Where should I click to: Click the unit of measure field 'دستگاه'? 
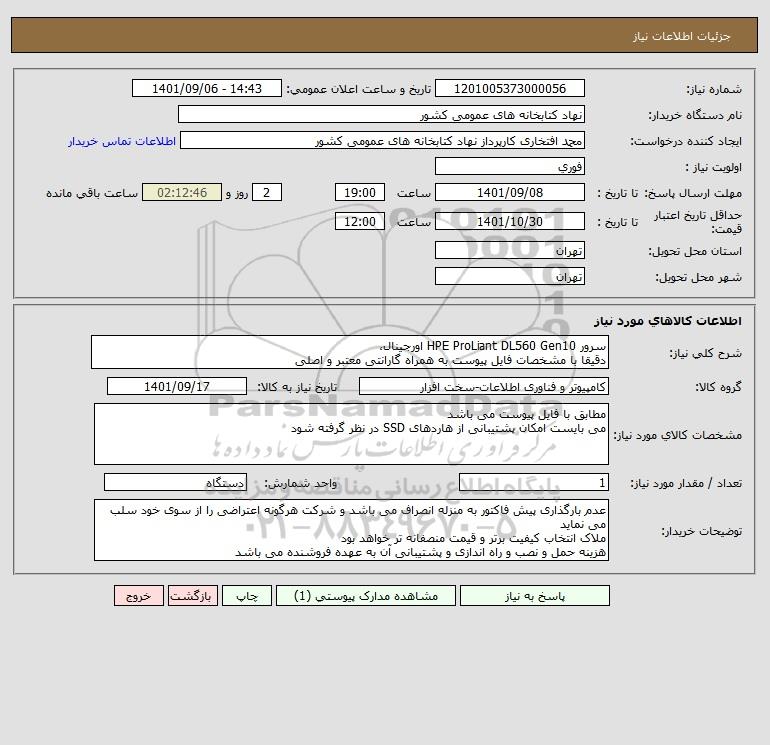[175, 482]
